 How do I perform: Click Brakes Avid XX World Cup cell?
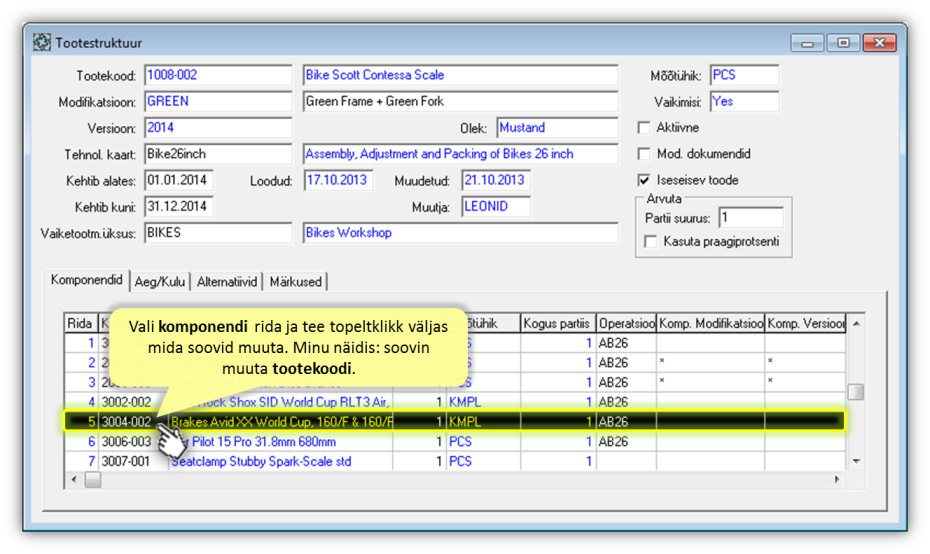click(281, 422)
